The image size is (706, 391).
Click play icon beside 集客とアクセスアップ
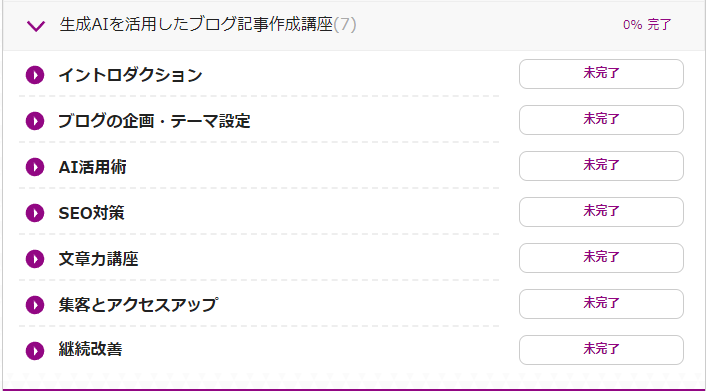click(x=35, y=305)
